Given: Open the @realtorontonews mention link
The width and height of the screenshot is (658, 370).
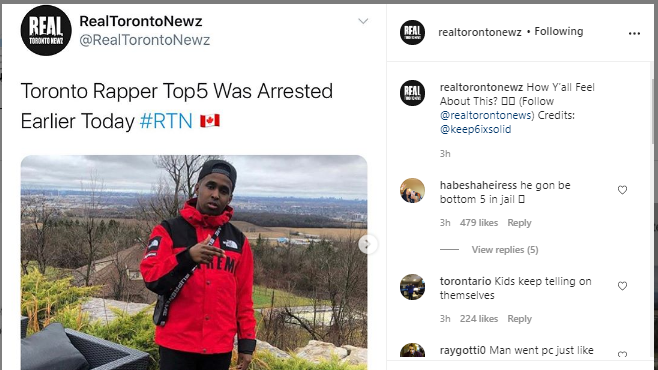Looking at the screenshot, I should tap(487, 115).
